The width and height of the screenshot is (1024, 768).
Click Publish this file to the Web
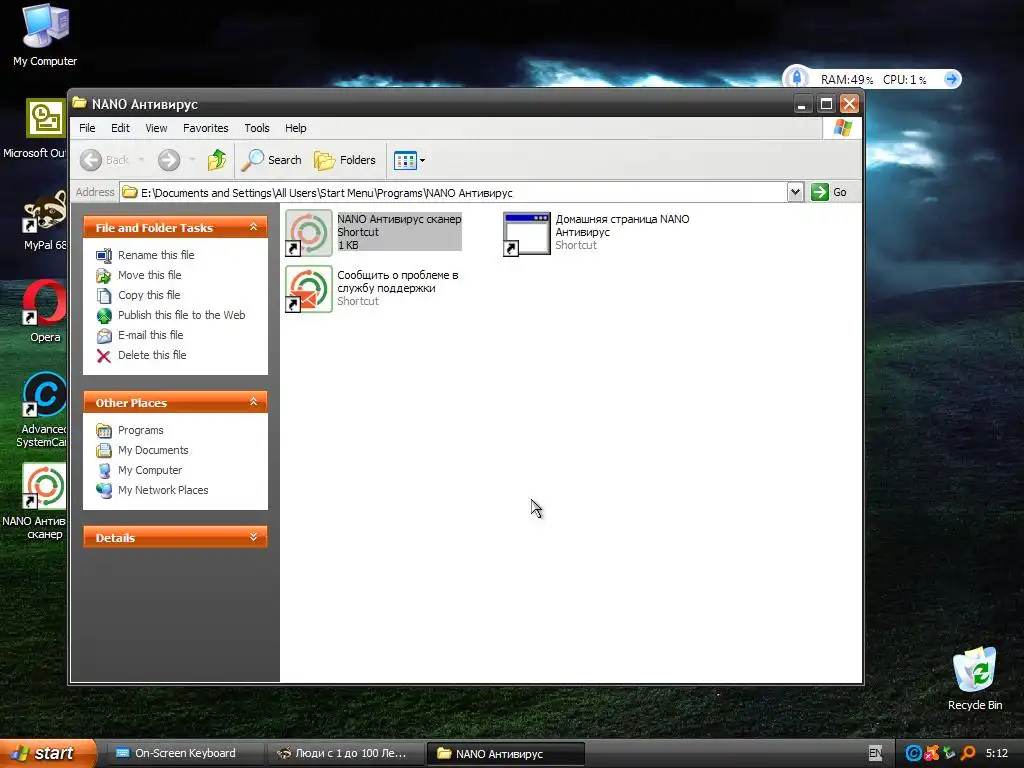tap(170, 315)
